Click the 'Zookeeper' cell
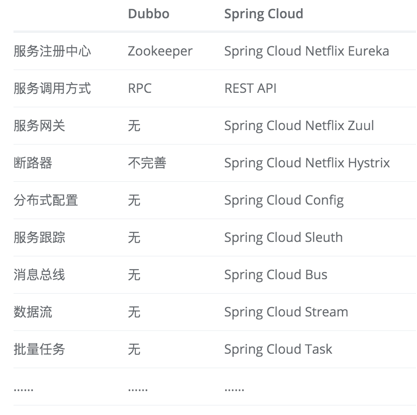This screenshot has width=417, height=415. tap(160, 52)
